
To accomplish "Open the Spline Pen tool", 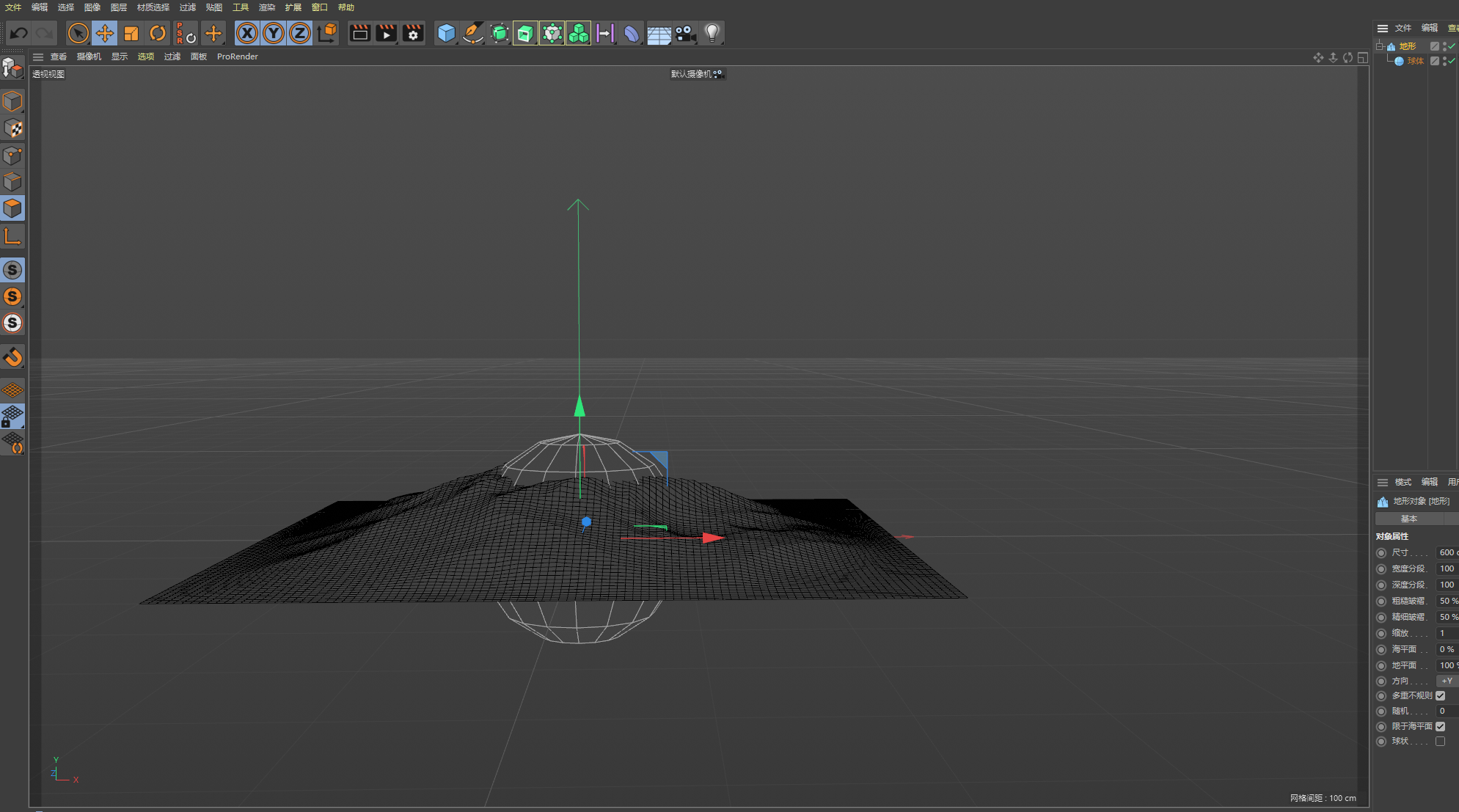I will (472, 33).
